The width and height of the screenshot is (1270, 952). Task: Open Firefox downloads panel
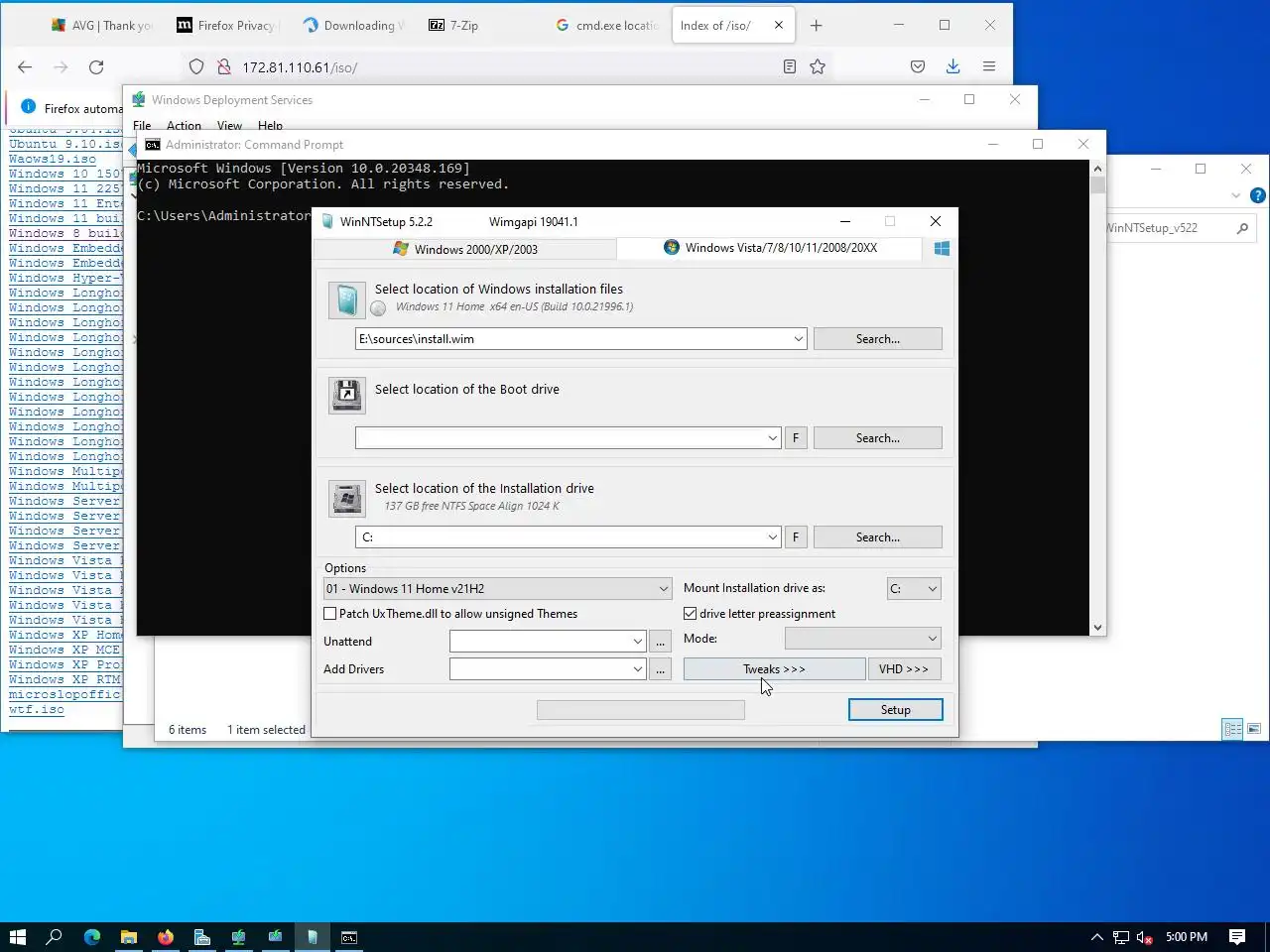[952, 66]
